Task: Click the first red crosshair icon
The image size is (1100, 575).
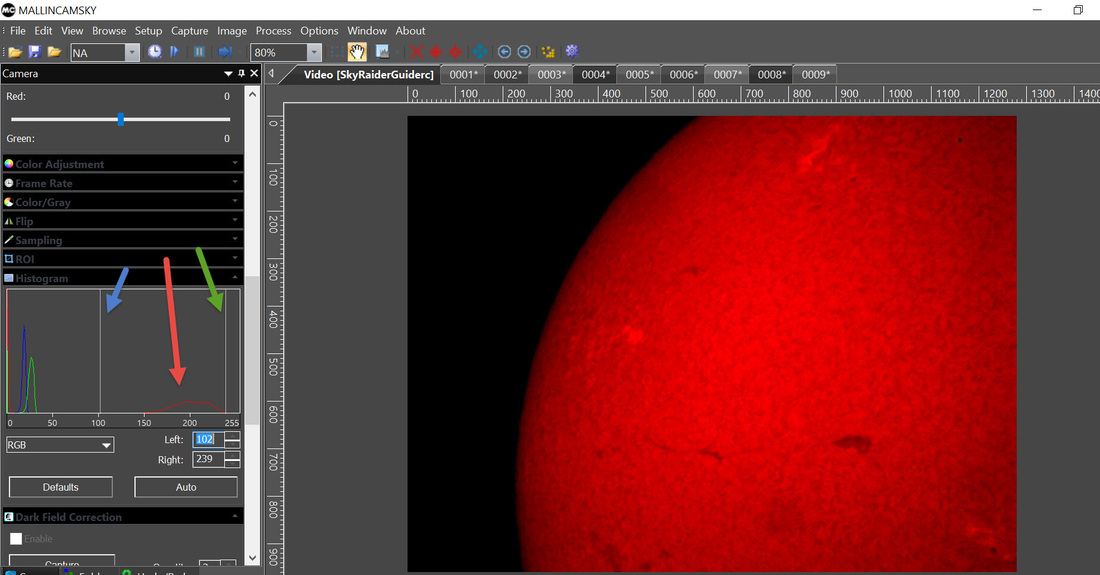Action: click(436, 52)
